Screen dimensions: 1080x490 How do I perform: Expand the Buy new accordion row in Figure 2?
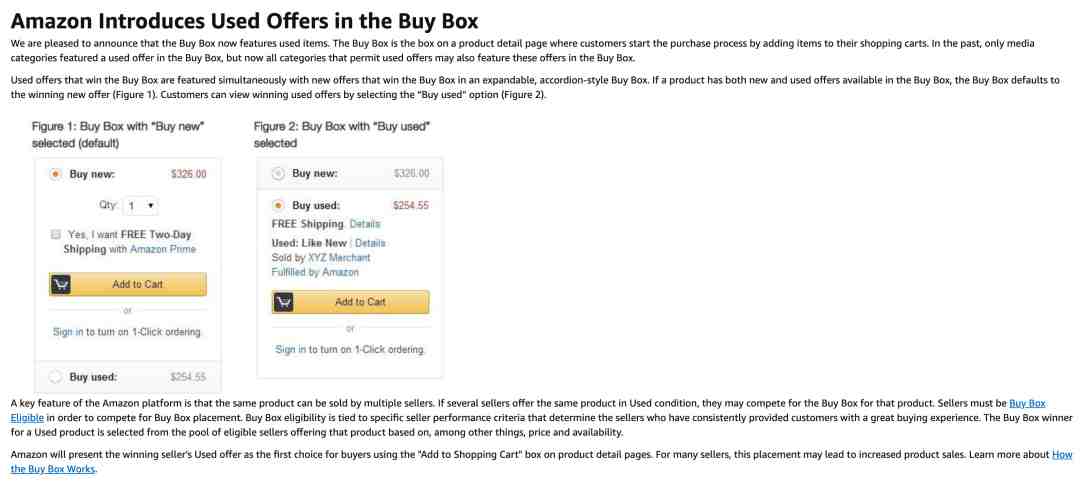351,174
